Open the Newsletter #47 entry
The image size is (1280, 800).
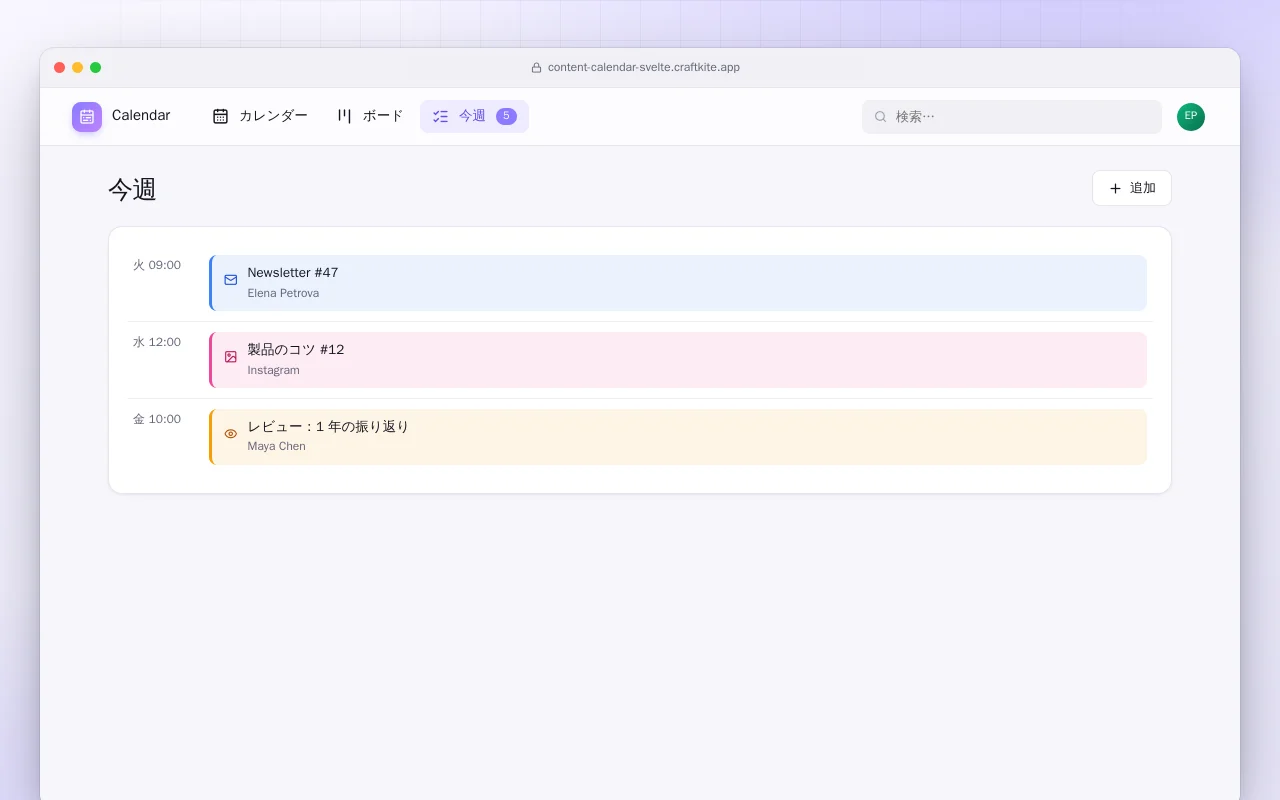(678, 283)
